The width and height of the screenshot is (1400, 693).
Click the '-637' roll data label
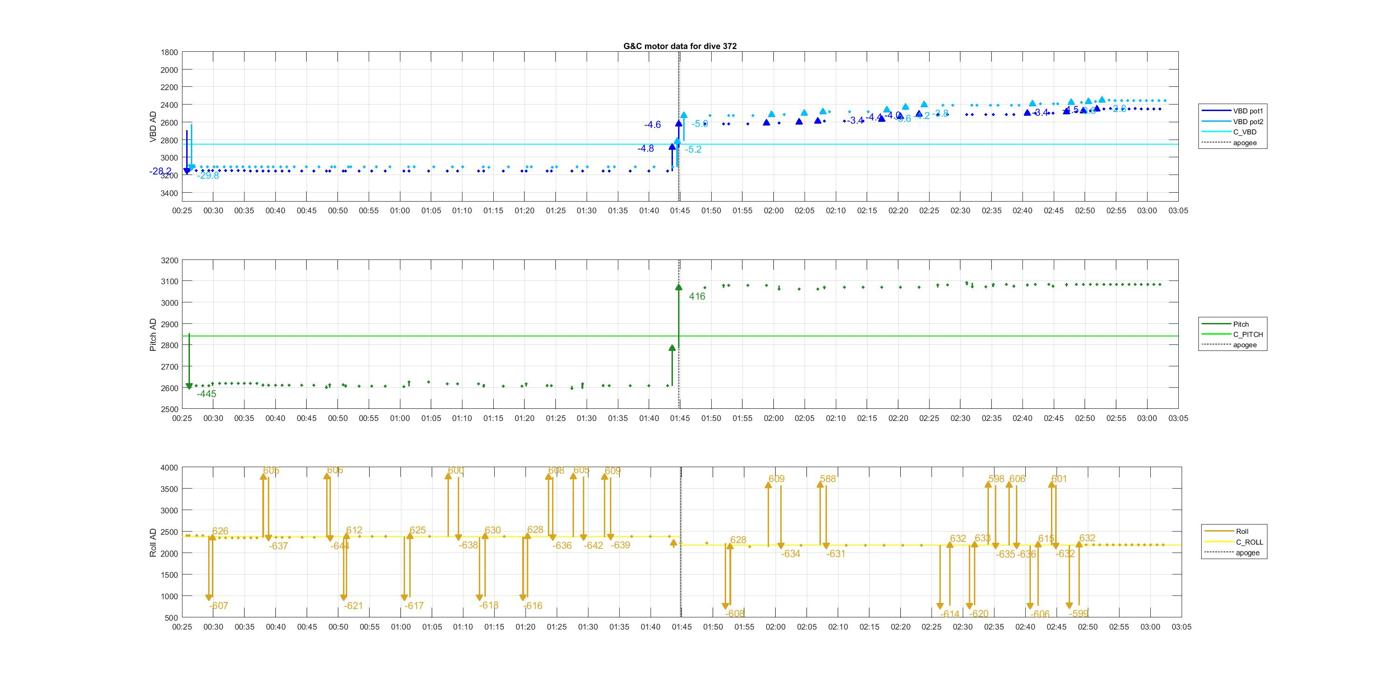[x=279, y=546]
